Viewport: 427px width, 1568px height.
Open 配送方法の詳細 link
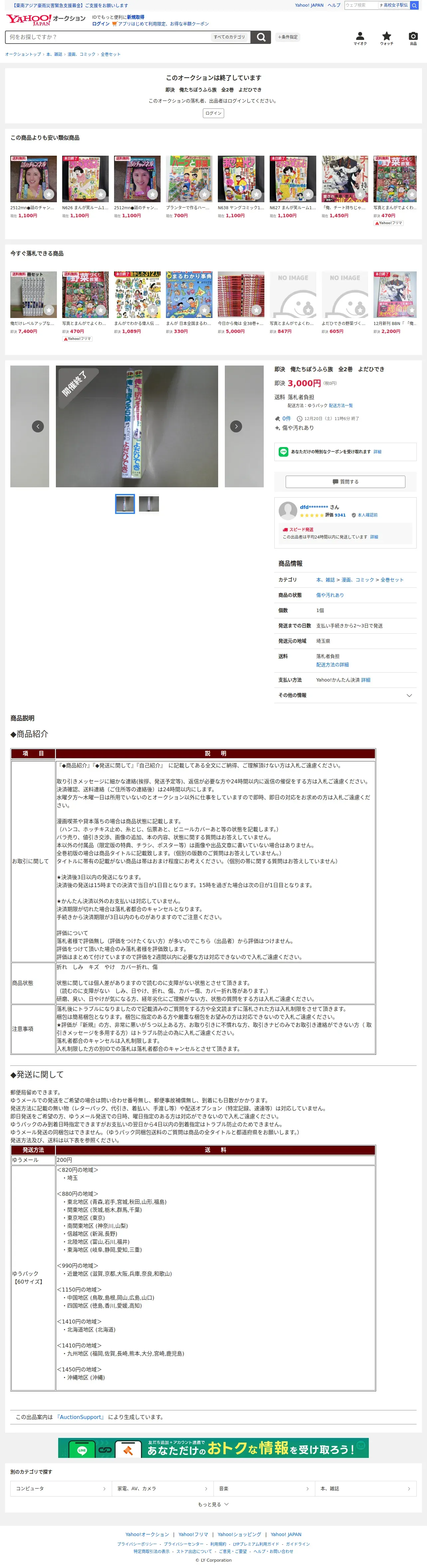coord(332,665)
